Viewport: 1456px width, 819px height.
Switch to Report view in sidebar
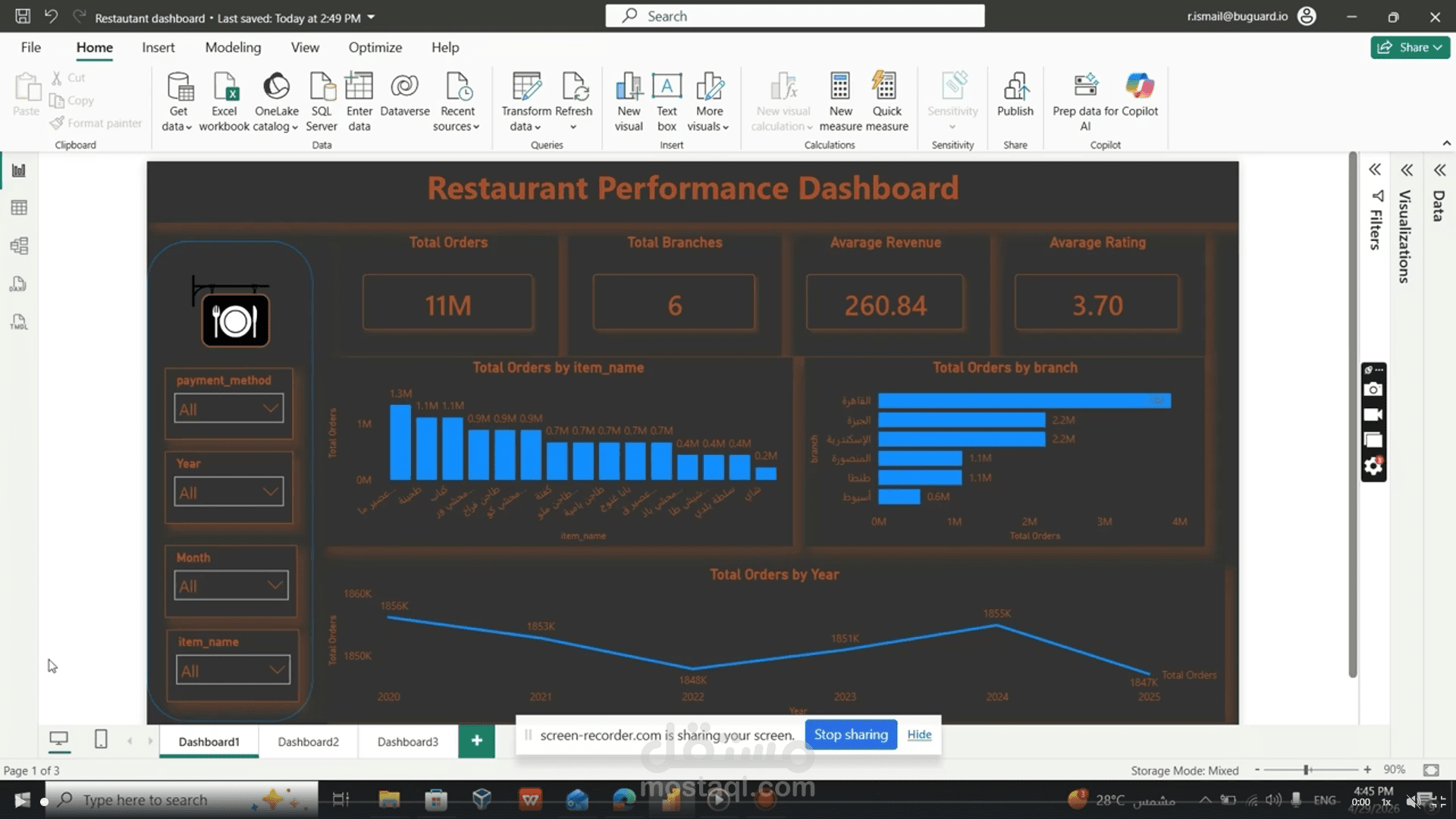[19, 171]
